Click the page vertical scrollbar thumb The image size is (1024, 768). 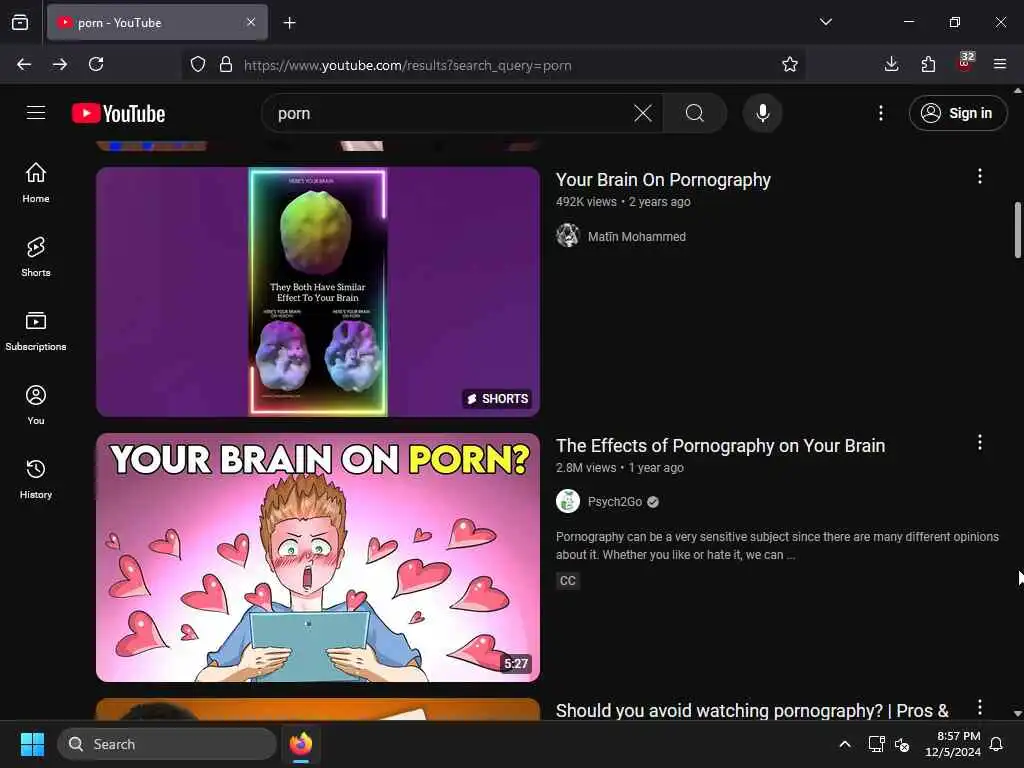[1017, 230]
